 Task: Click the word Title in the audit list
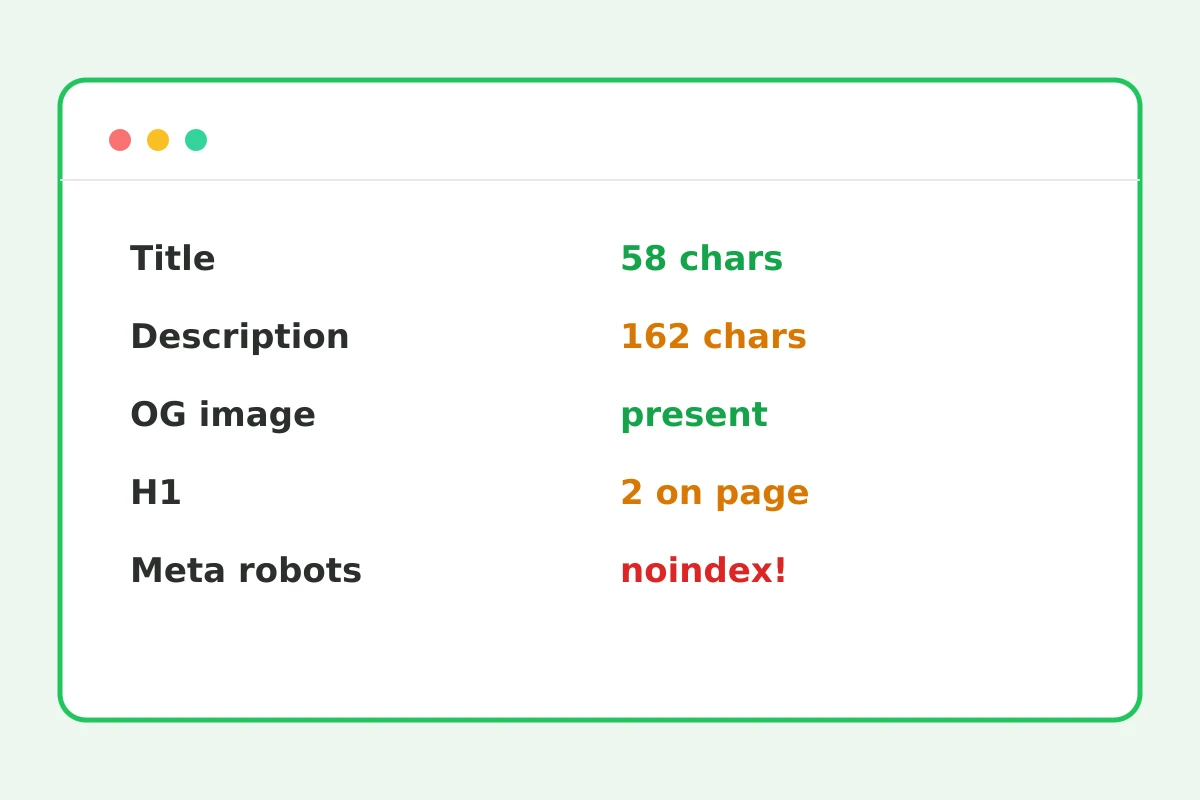(x=173, y=259)
